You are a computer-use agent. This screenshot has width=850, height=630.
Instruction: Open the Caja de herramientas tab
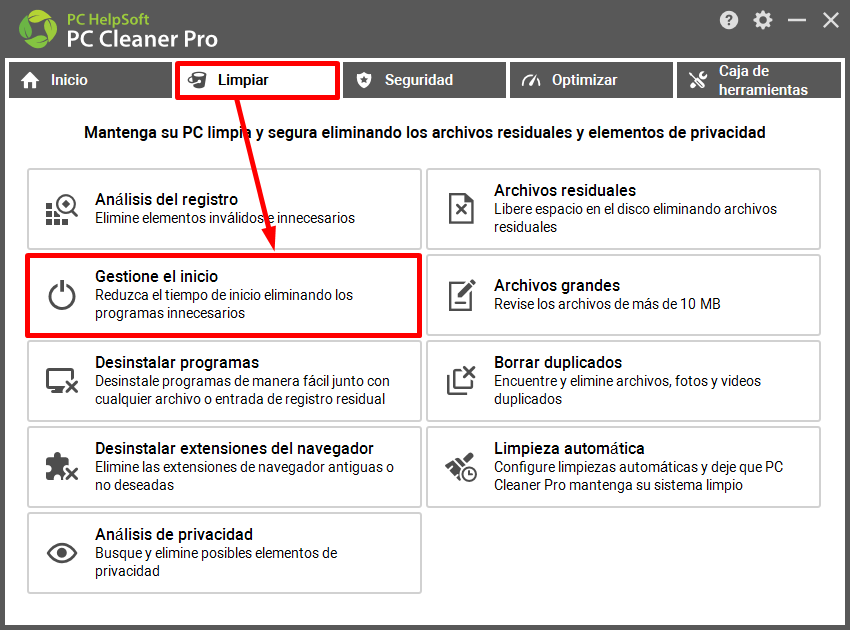pyautogui.click(x=759, y=80)
